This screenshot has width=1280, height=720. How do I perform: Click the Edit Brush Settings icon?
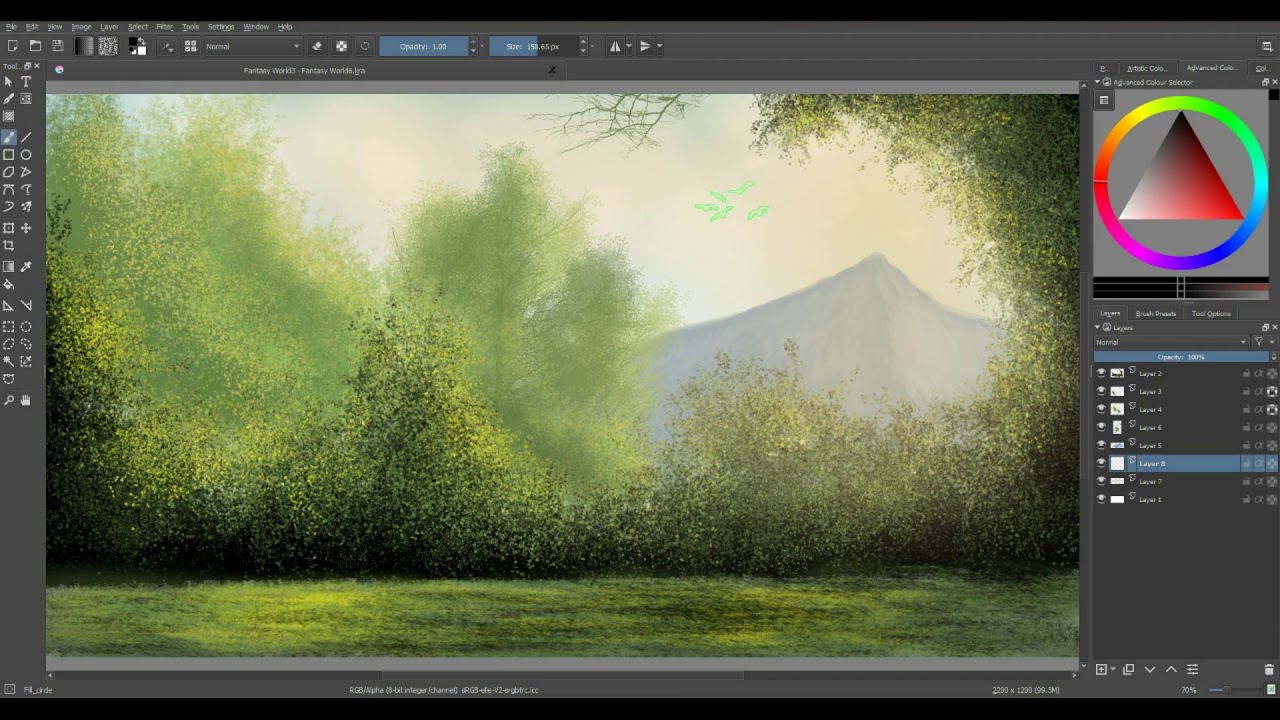(167, 46)
